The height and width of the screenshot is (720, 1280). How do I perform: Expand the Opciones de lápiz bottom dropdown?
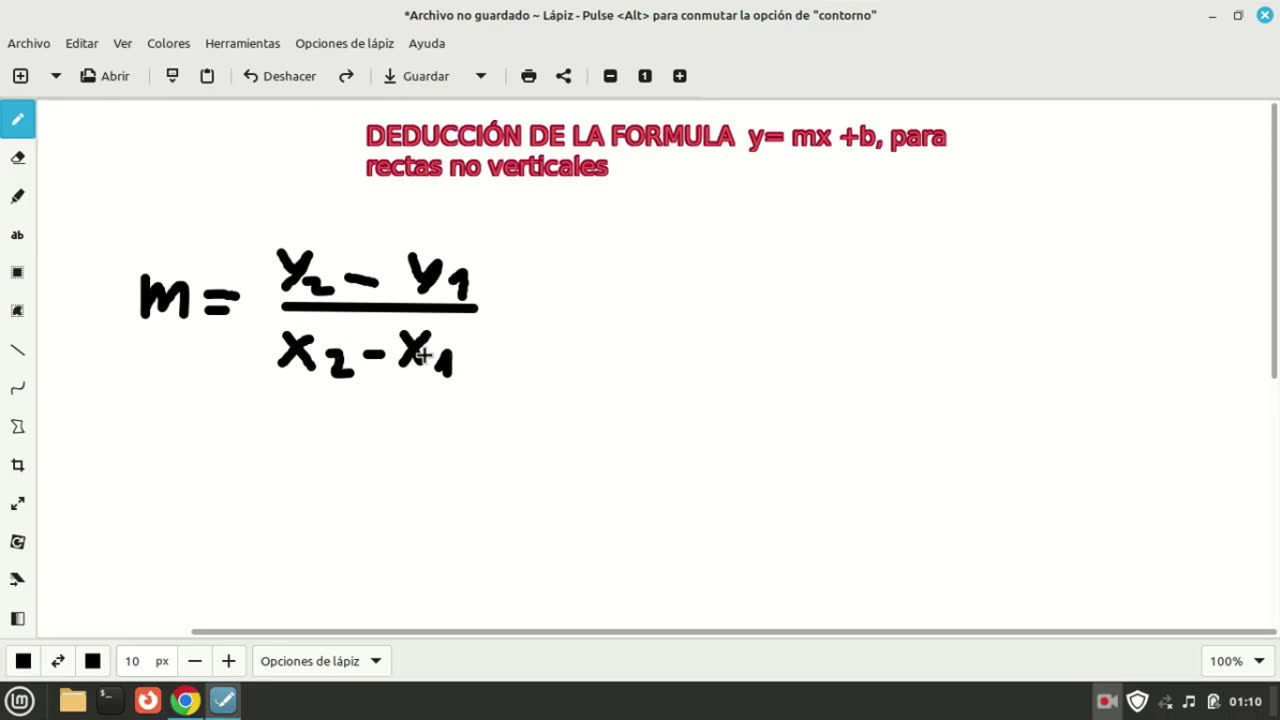coord(321,661)
